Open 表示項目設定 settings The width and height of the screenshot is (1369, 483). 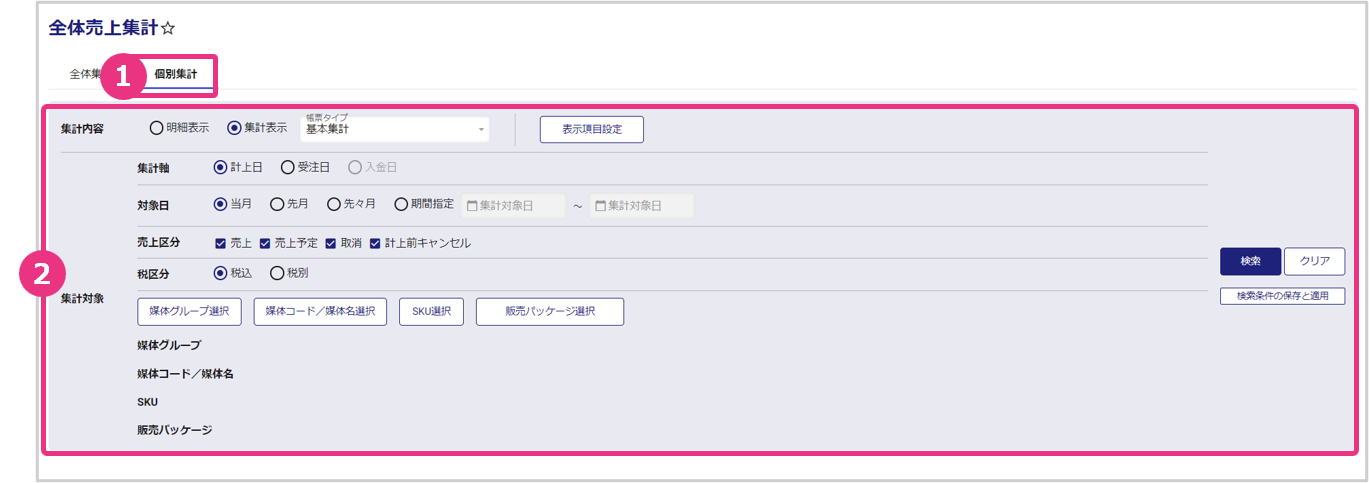591,129
